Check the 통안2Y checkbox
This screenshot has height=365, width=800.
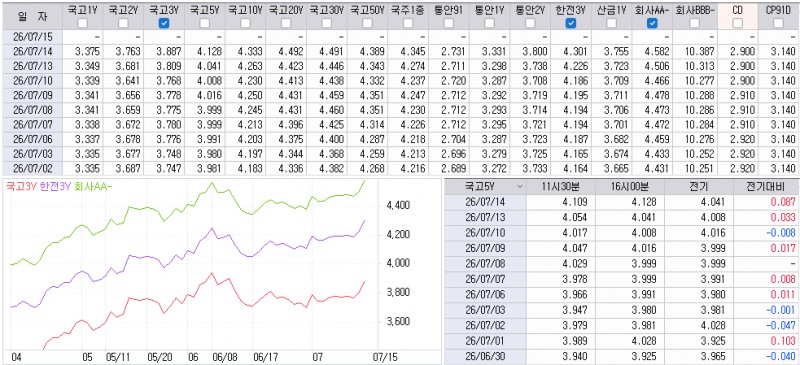coord(531,23)
